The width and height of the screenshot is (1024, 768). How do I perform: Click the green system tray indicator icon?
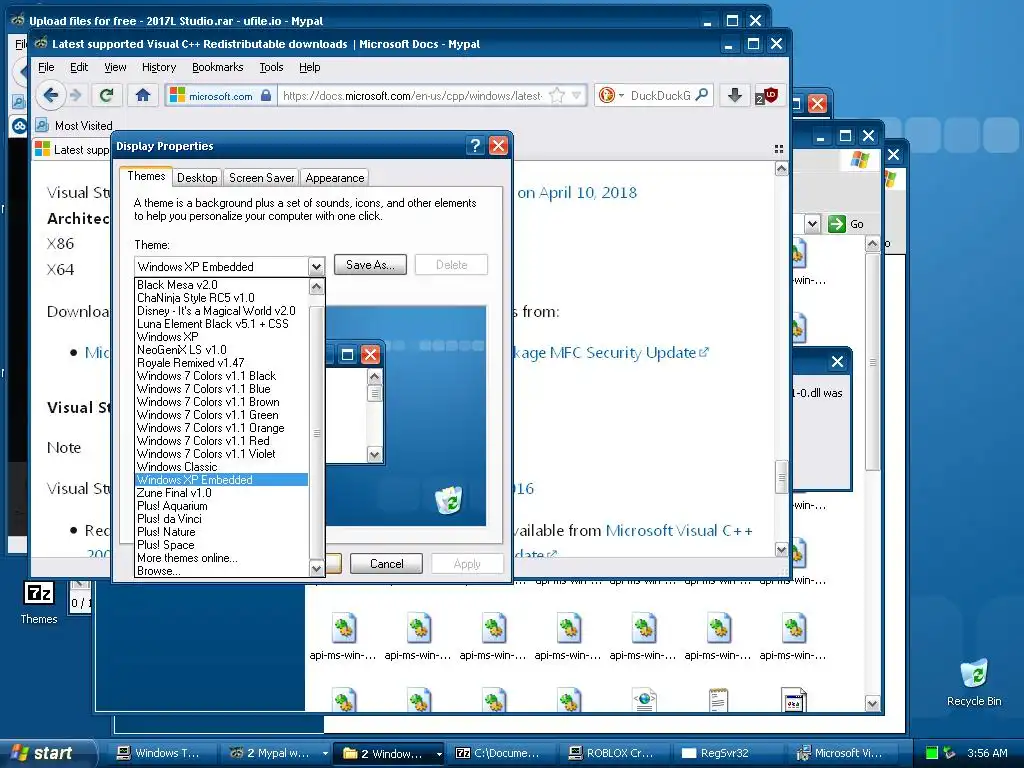(x=932, y=753)
